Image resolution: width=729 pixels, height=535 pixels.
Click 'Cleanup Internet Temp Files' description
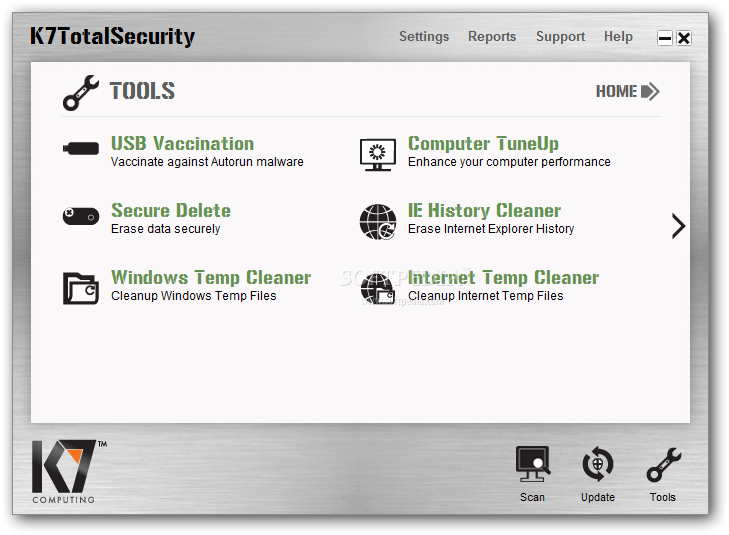click(x=485, y=296)
